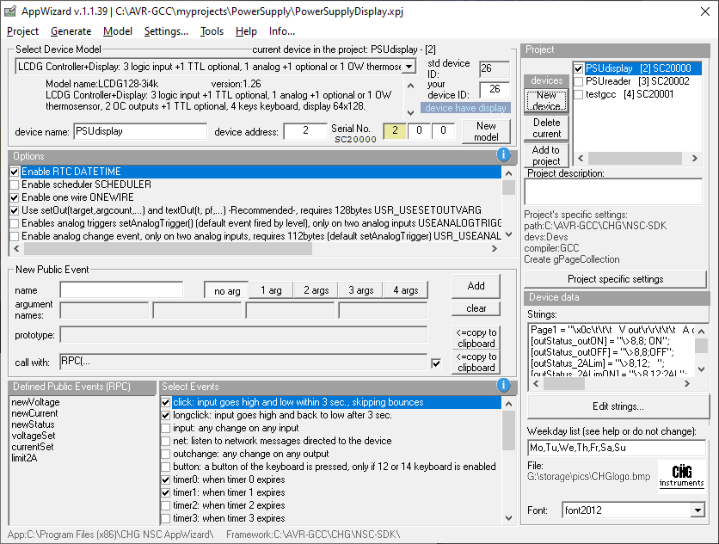The height and width of the screenshot is (544, 719).
Task: Check the testgcc device in project list
Action: click(579, 94)
